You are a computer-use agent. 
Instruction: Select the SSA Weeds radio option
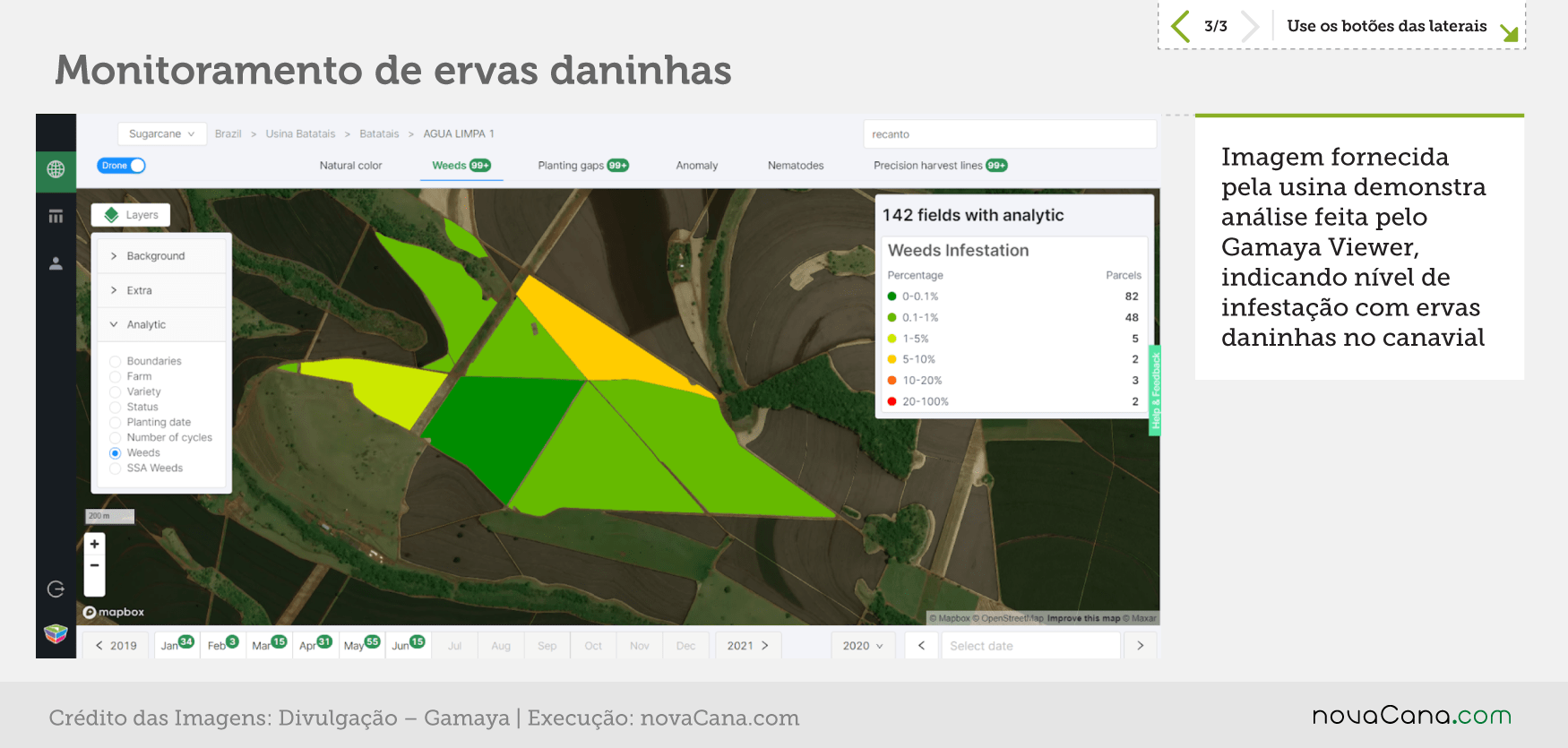pos(115,469)
